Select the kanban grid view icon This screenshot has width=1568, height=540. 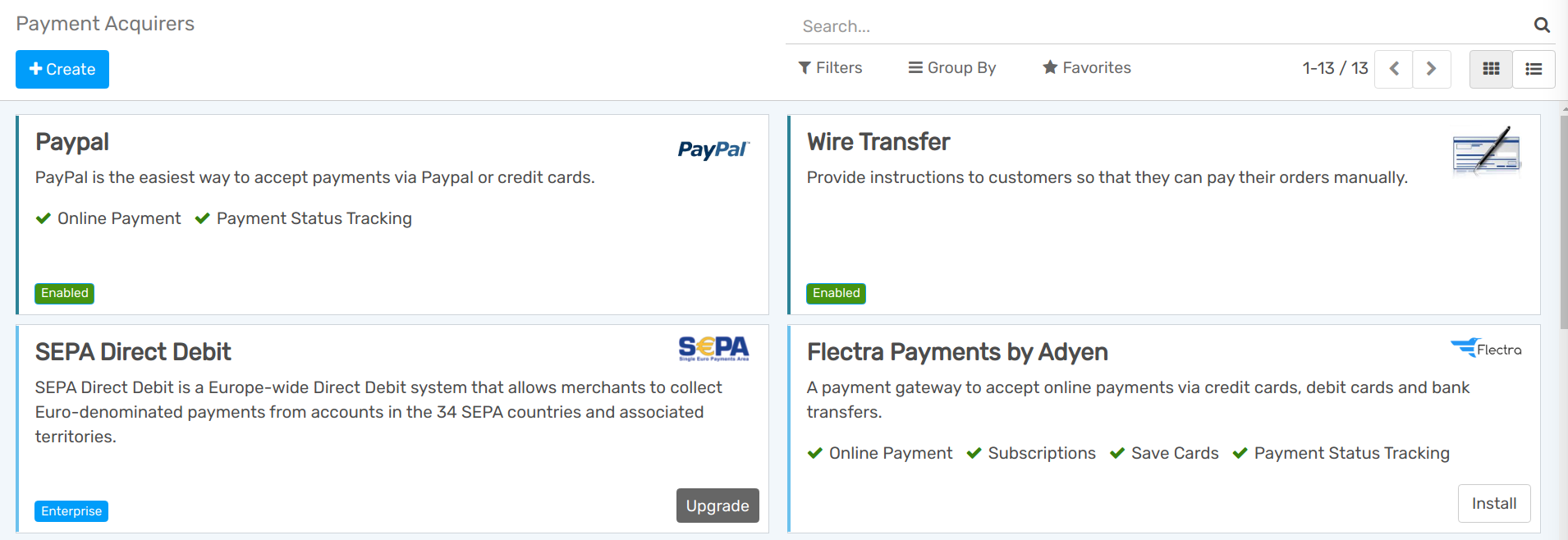[x=1491, y=69]
